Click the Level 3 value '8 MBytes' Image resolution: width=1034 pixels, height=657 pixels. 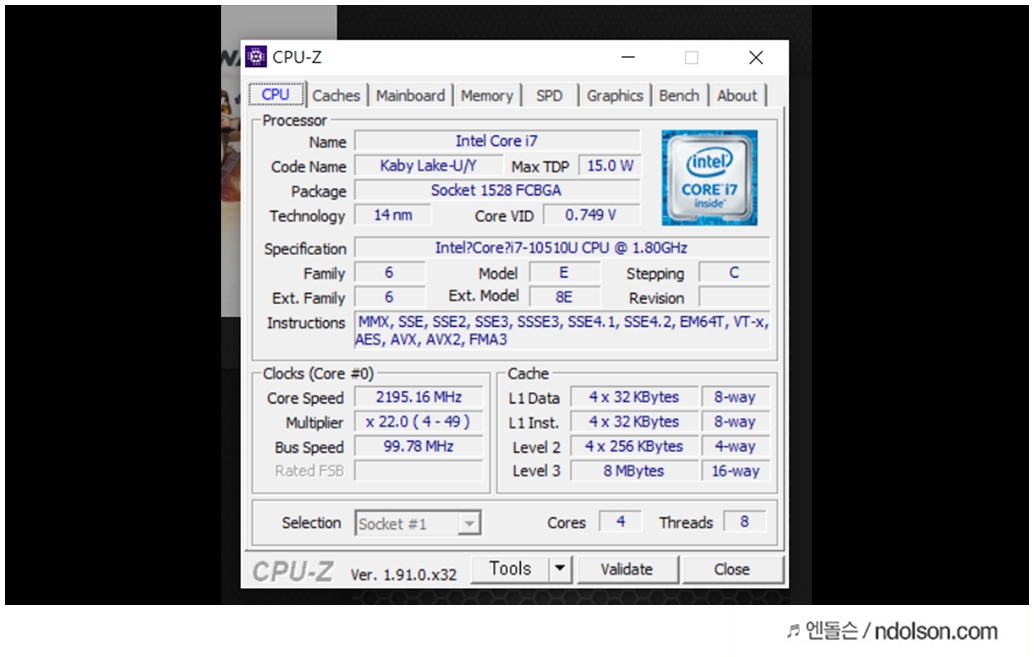(x=634, y=471)
